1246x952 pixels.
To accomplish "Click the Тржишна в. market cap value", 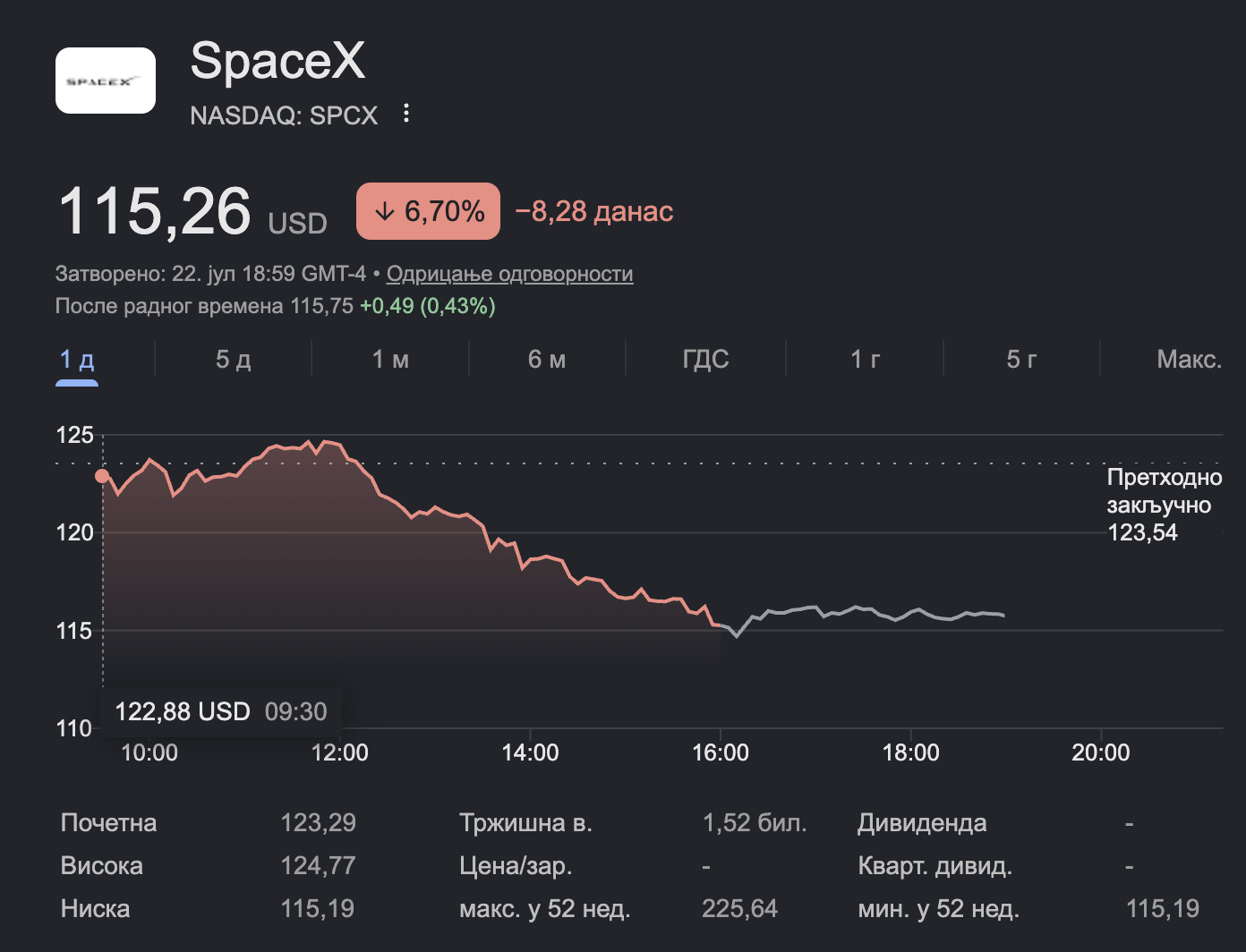I will [x=755, y=823].
